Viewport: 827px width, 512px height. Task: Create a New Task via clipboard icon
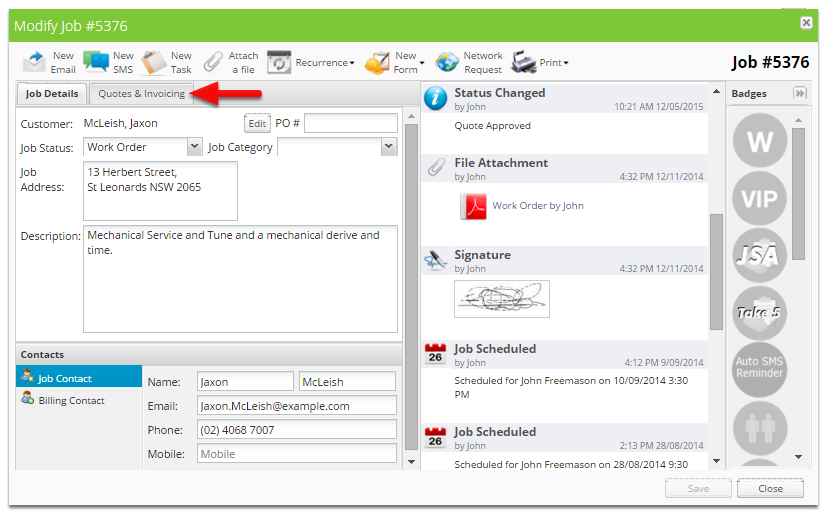pos(153,62)
